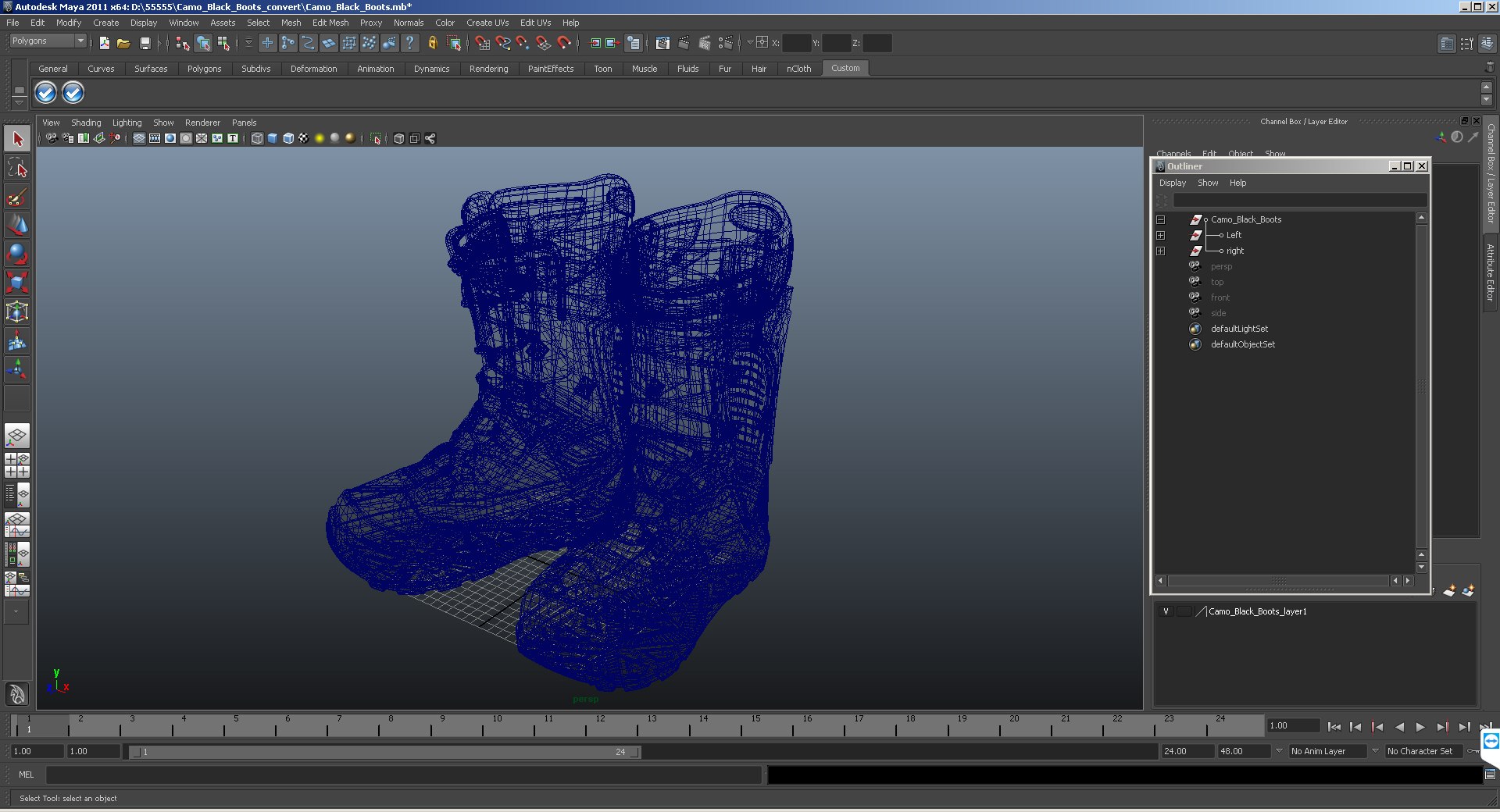Switch to the Polygons shelf tab

(x=204, y=69)
